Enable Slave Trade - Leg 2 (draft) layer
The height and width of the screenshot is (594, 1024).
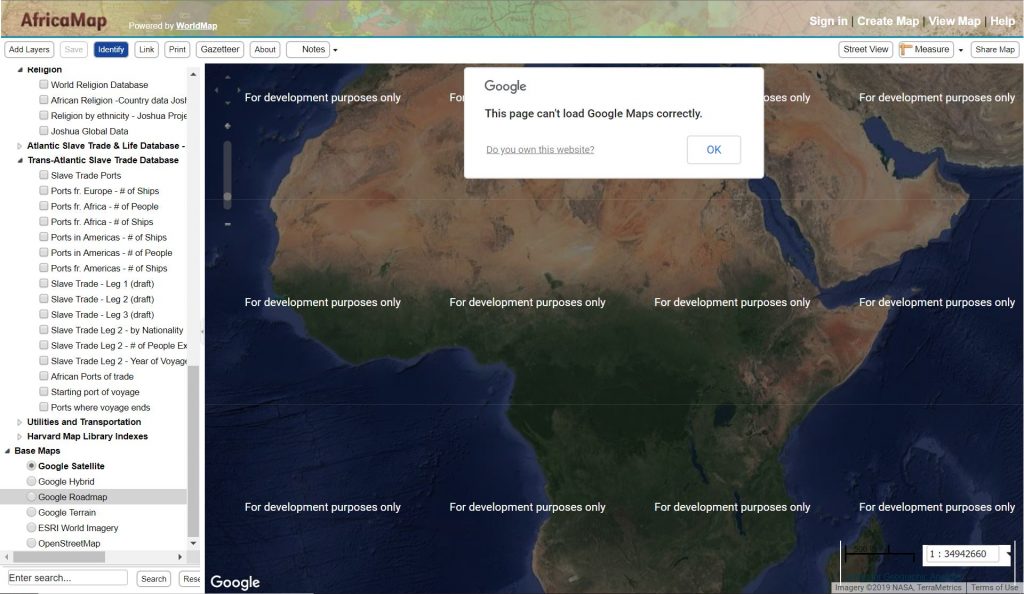point(44,299)
